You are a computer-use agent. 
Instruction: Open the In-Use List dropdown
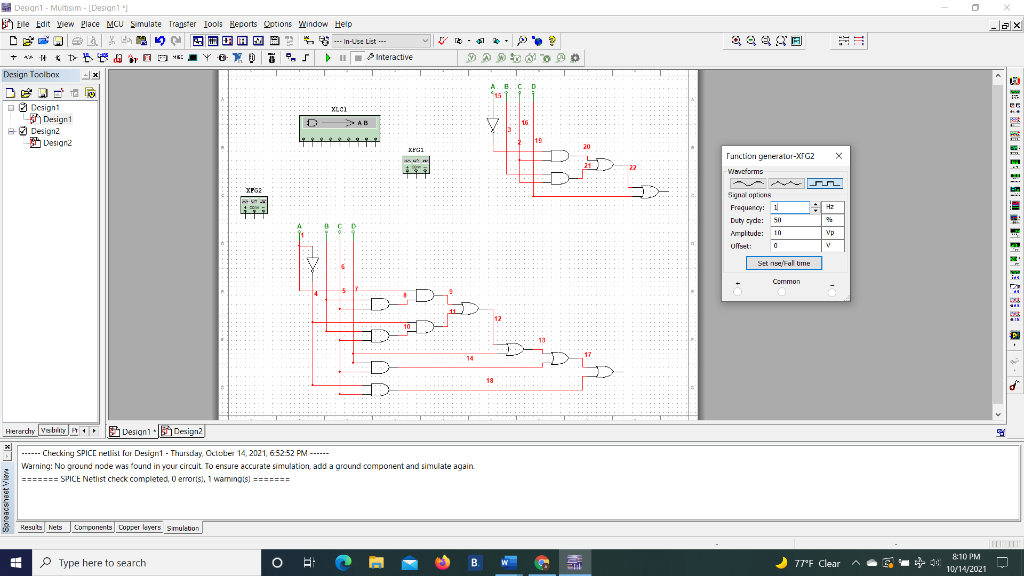coord(427,41)
